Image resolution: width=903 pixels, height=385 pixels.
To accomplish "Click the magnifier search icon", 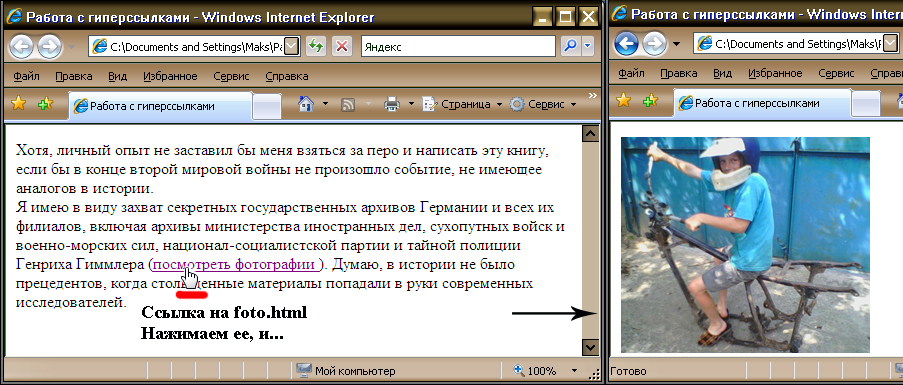I will [570, 46].
